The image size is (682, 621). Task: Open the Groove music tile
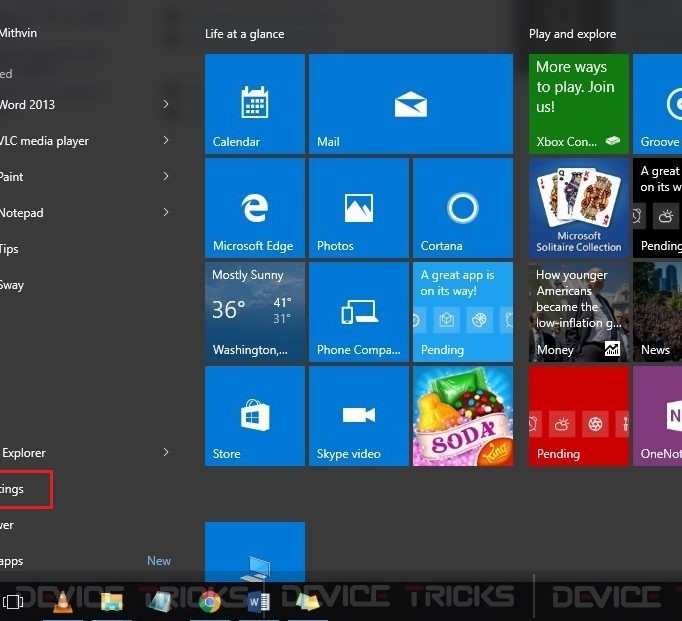tap(657, 104)
